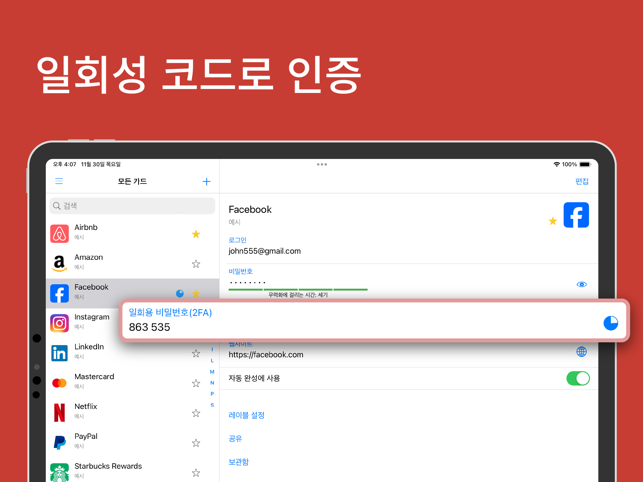The height and width of the screenshot is (482, 643).
Task: Open the 레이블 설정 label settings link
Action: coord(246,415)
